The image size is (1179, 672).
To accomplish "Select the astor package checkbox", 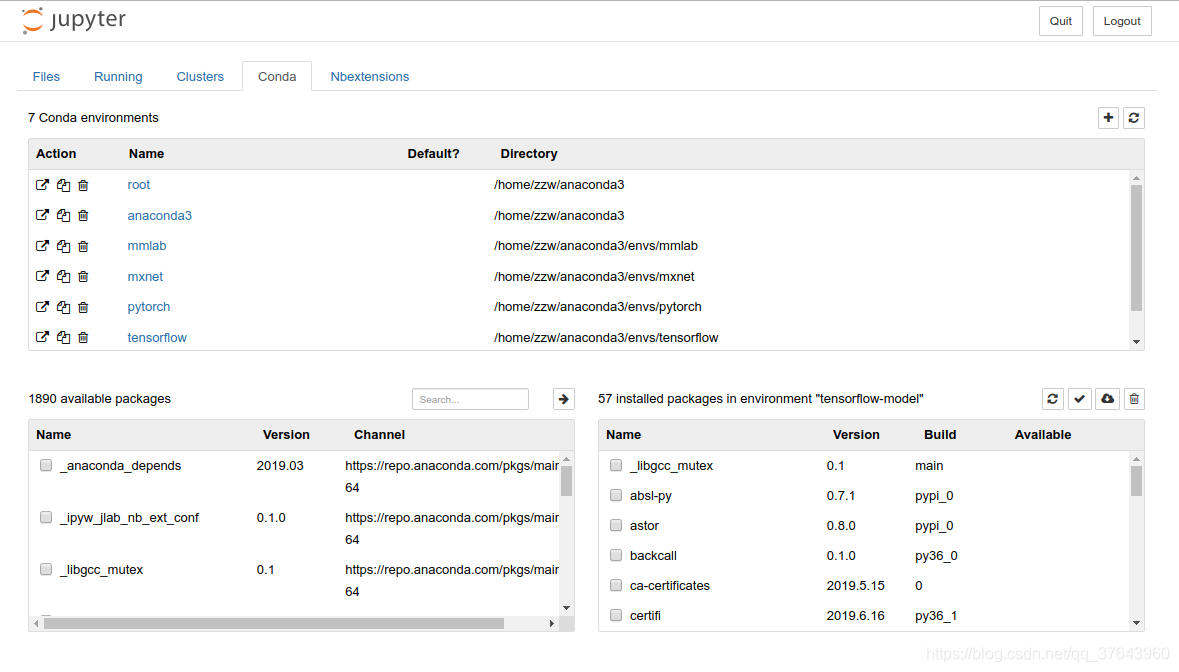I will 617,525.
